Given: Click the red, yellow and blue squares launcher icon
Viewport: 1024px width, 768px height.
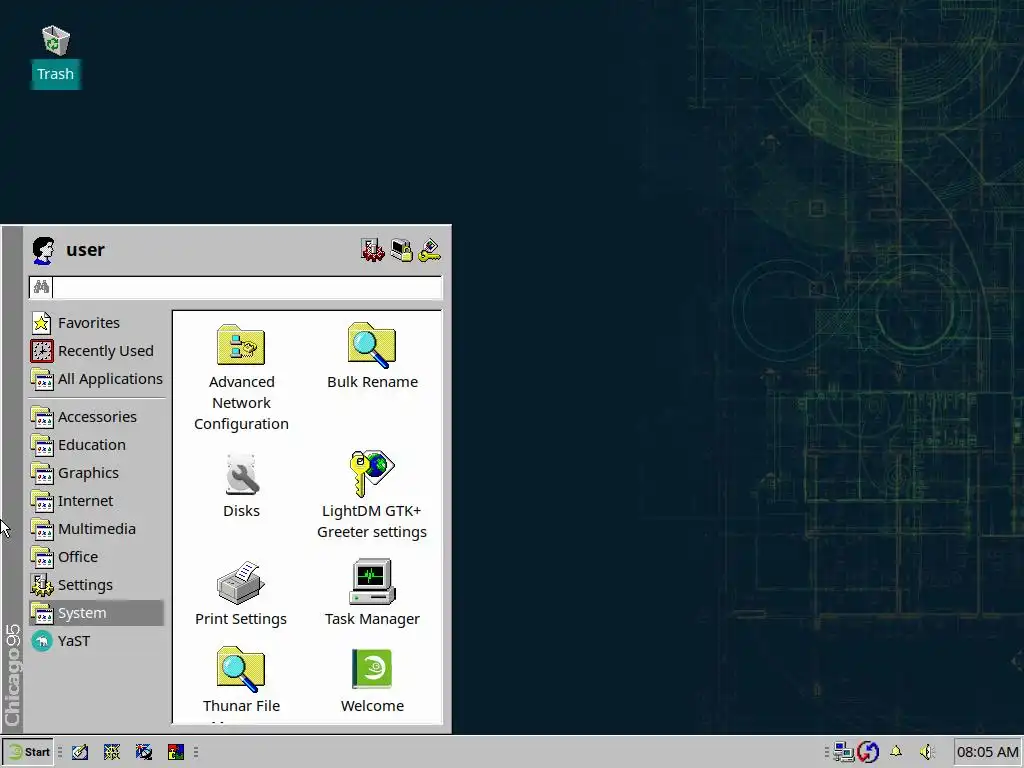Looking at the screenshot, I should 176,752.
